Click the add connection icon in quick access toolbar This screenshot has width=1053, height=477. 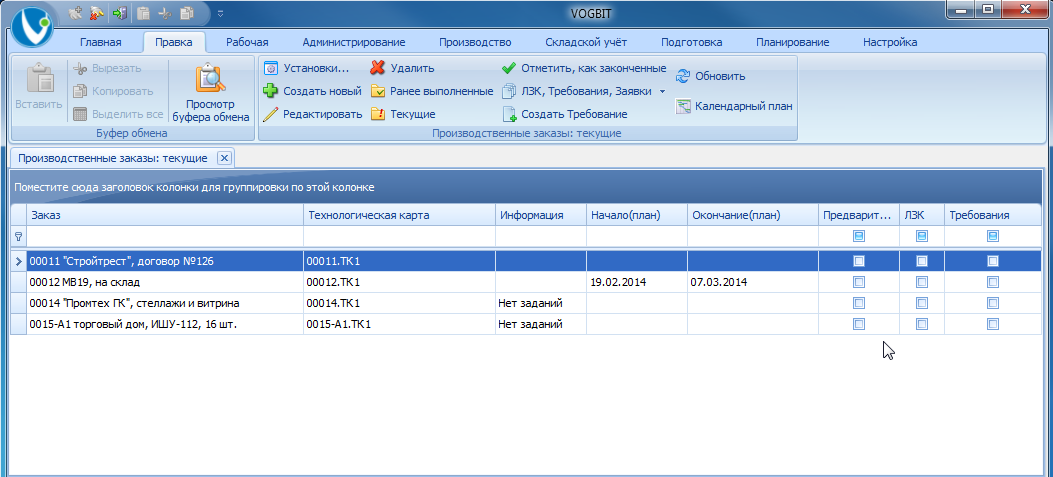(77, 12)
